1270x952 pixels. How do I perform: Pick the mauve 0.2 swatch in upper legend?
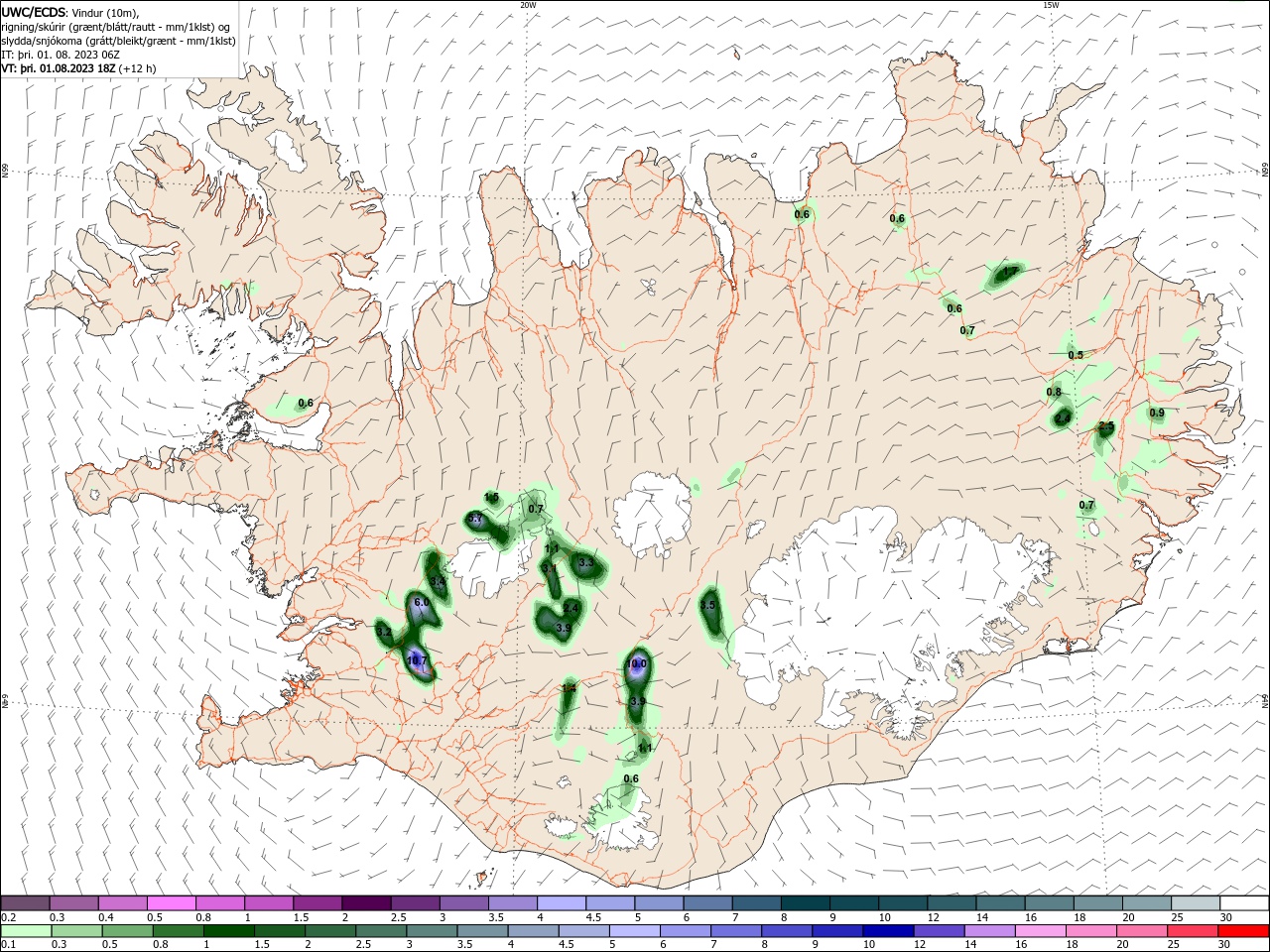coord(25,903)
